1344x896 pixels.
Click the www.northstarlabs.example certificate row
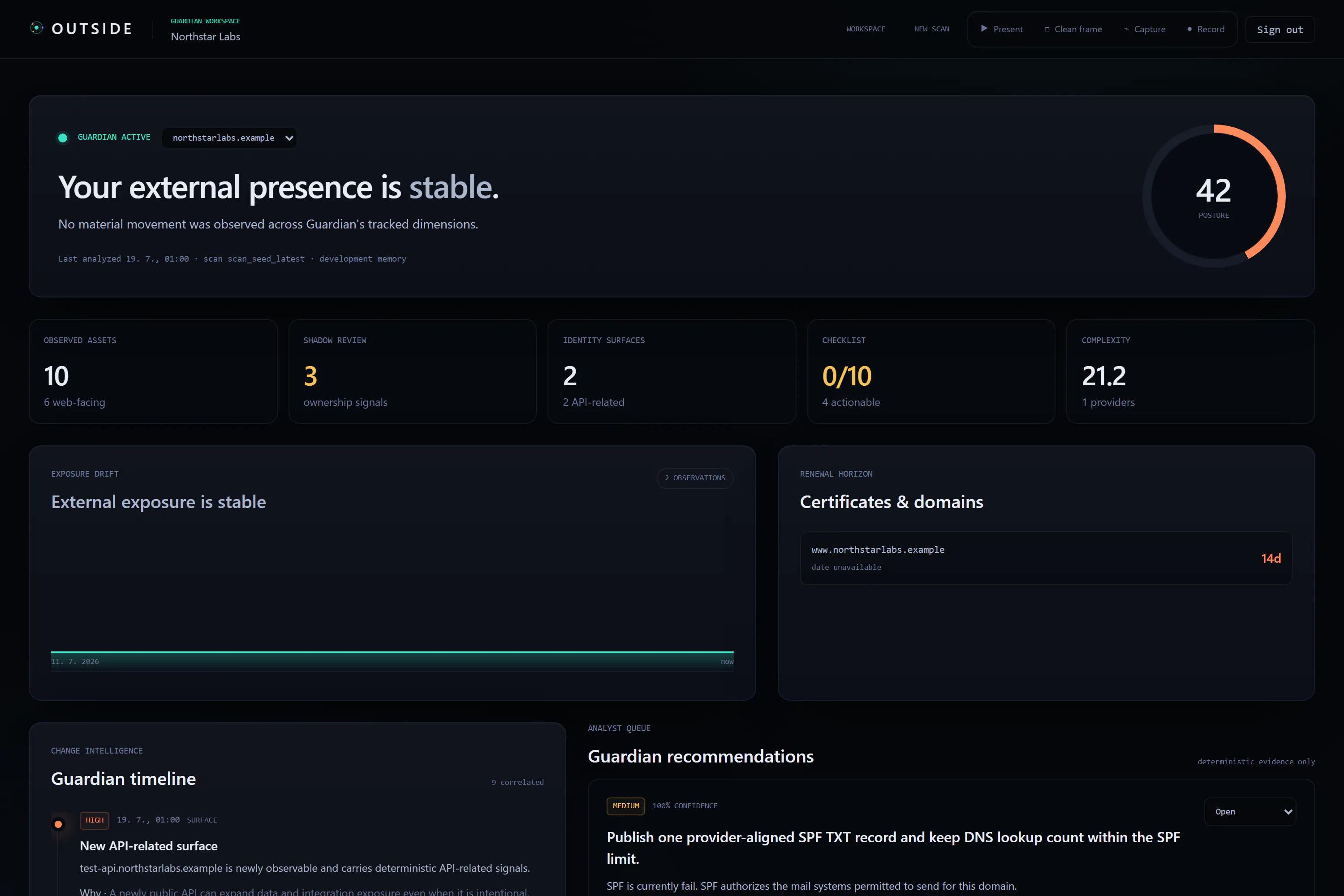(1046, 558)
